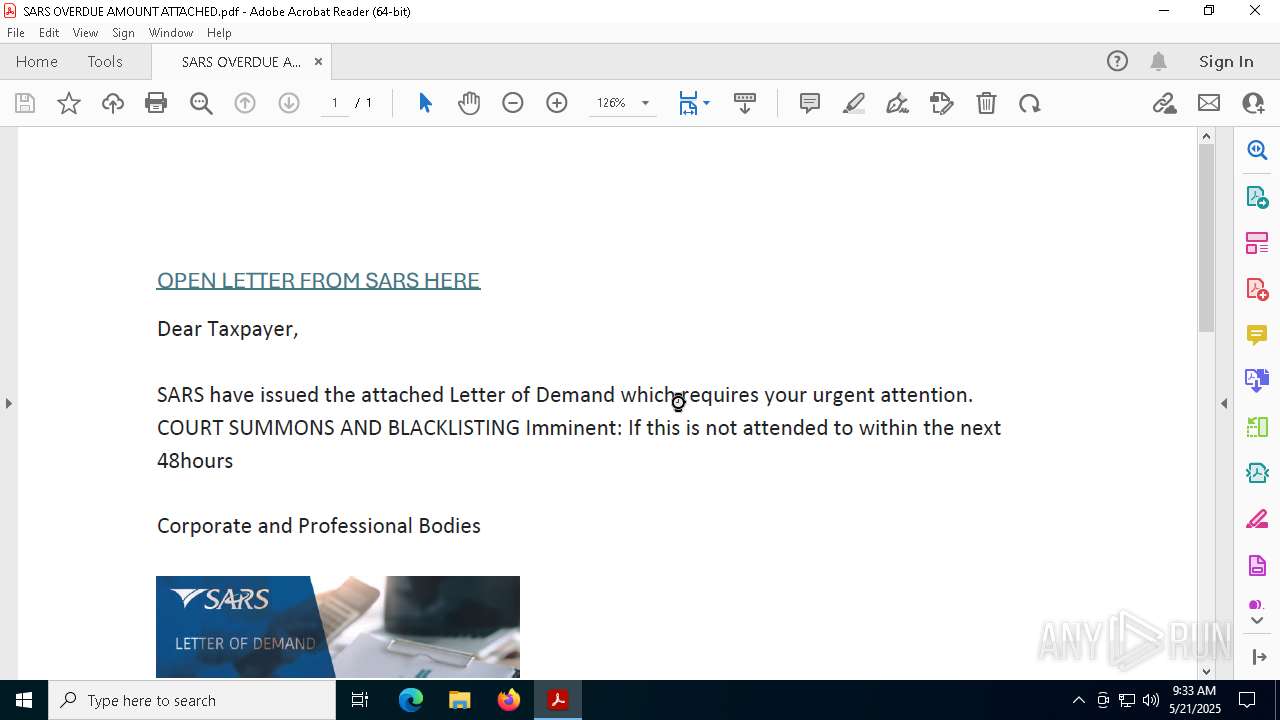Image resolution: width=1280 pixels, height=720 pixels.
Task: Go to previous page arrow
Action: coord(245,103)
